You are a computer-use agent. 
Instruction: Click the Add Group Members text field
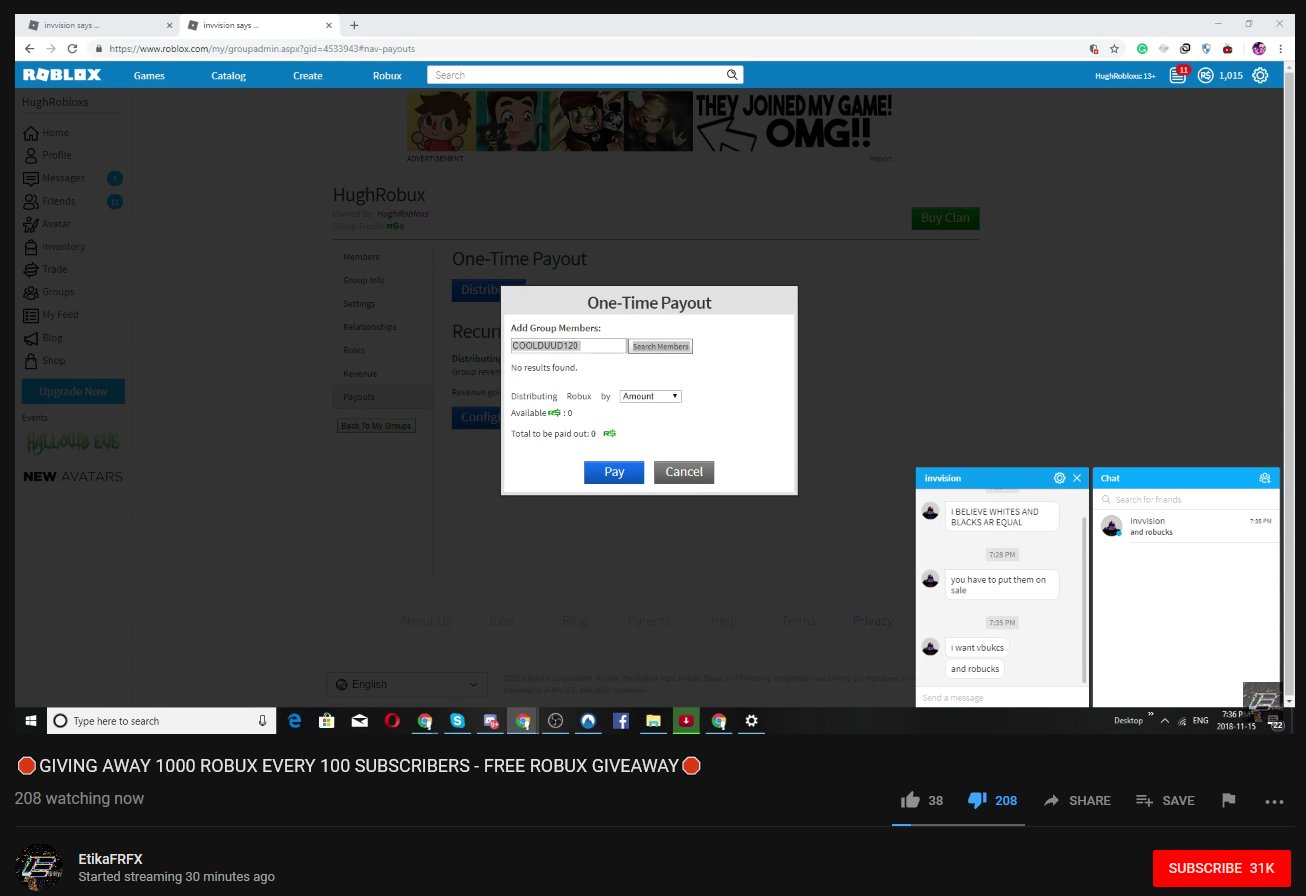coord(568,345)
